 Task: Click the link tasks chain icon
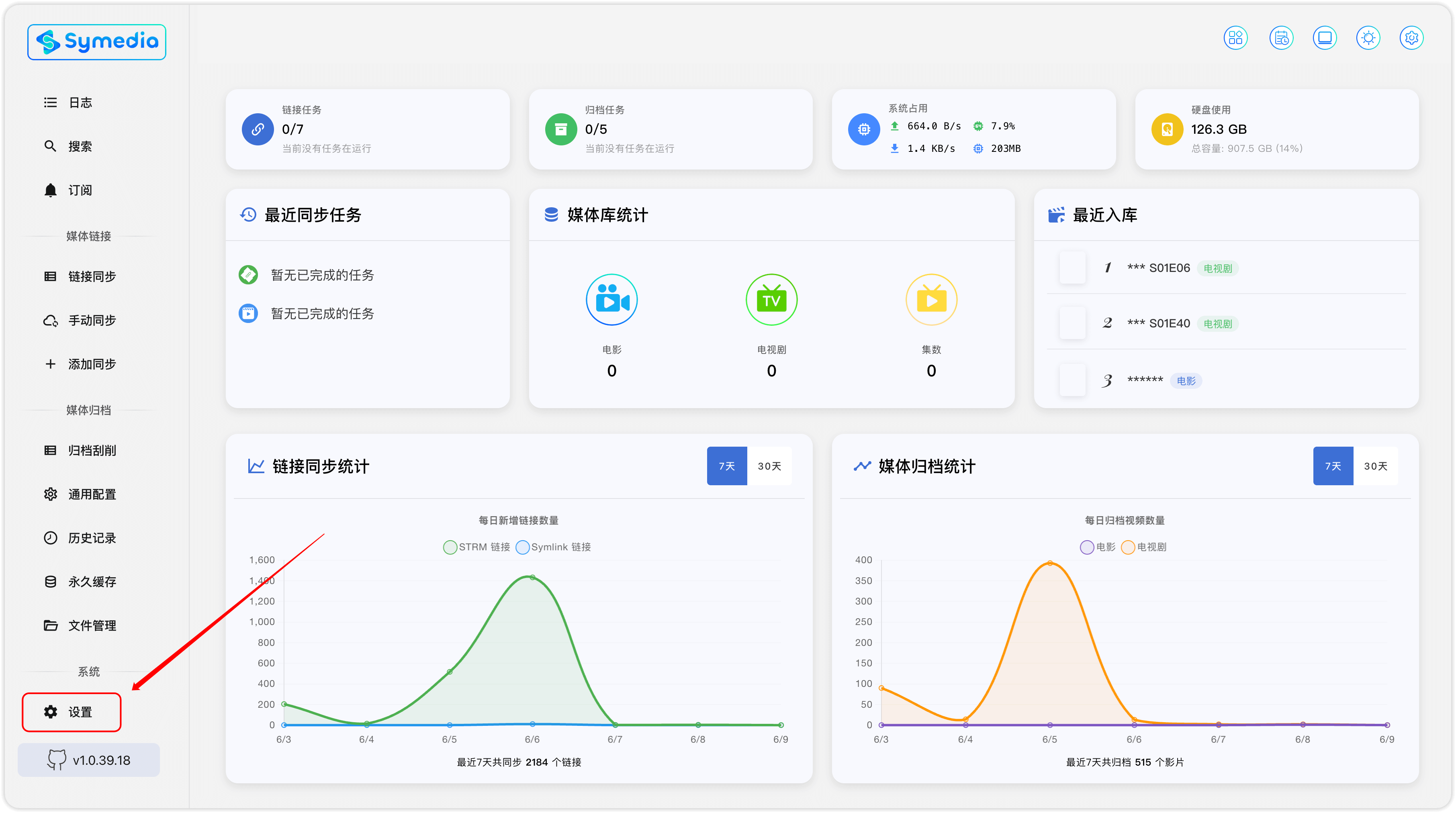[x=258, y=129]
